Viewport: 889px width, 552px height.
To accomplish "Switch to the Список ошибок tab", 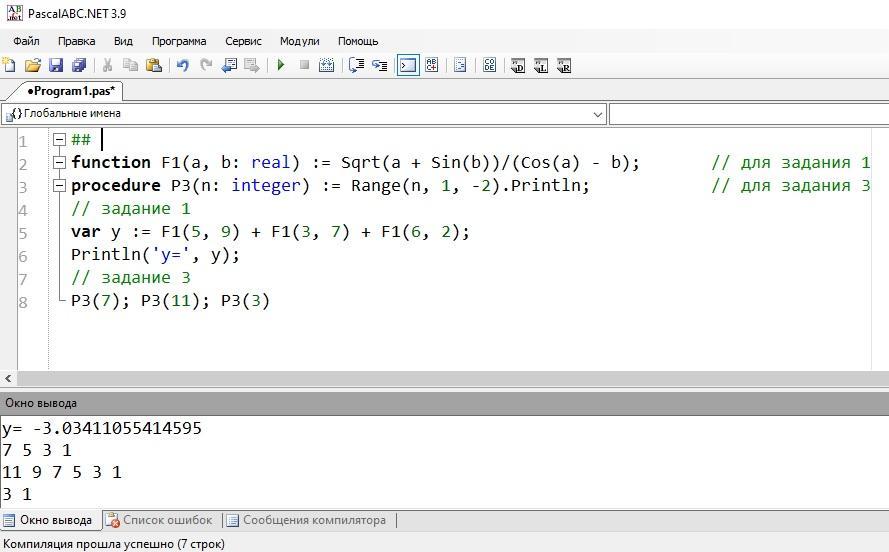I will pyautogui.click(x=160, y=520).
